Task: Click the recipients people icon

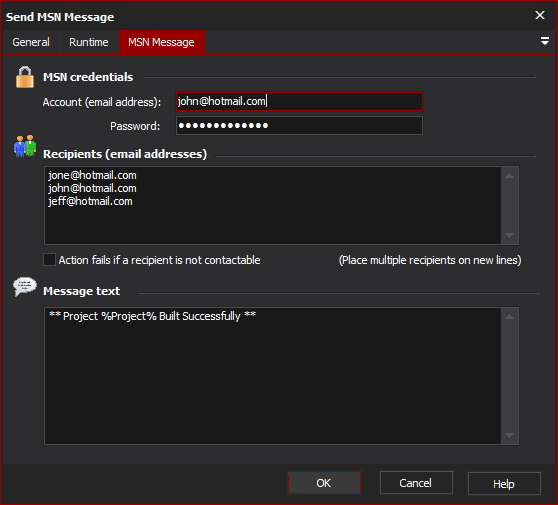Action: point(25,146)
